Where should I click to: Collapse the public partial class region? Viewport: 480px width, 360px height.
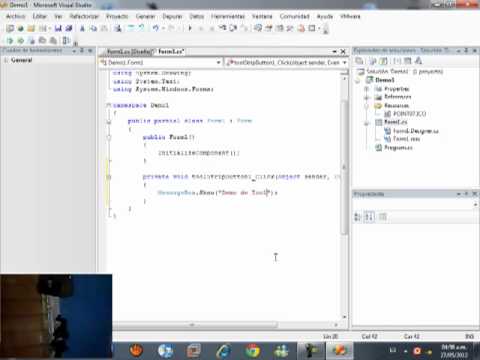pyautogui.click(x=109, y=121)
